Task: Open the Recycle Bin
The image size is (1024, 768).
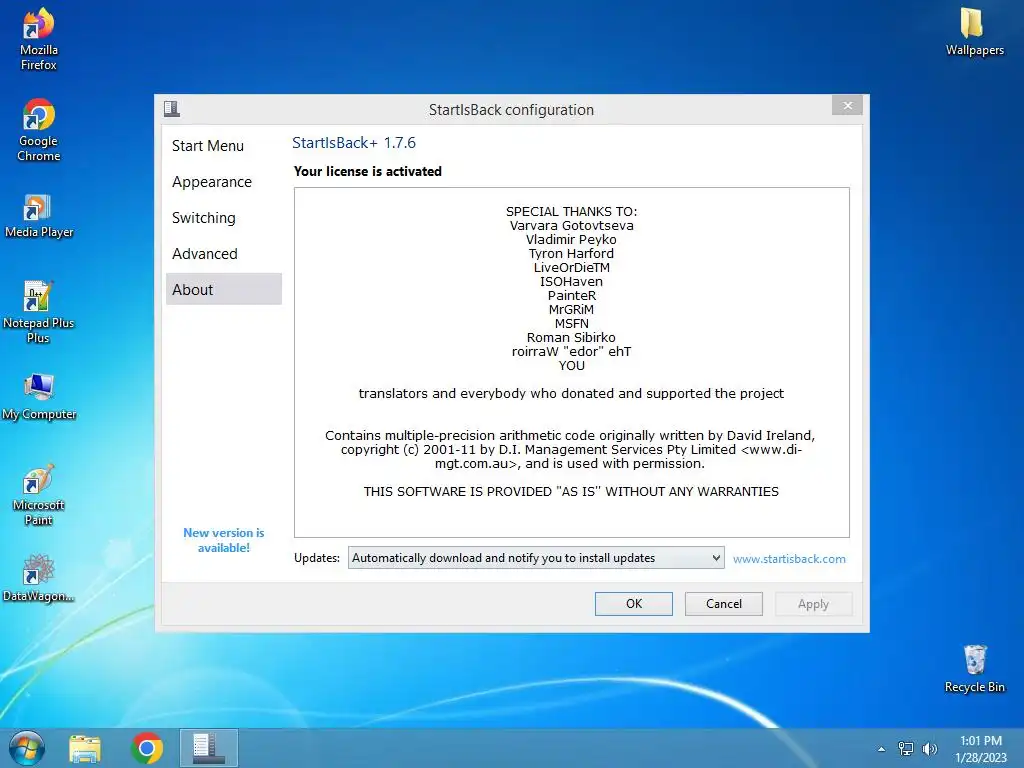Action: click(974, 669)
